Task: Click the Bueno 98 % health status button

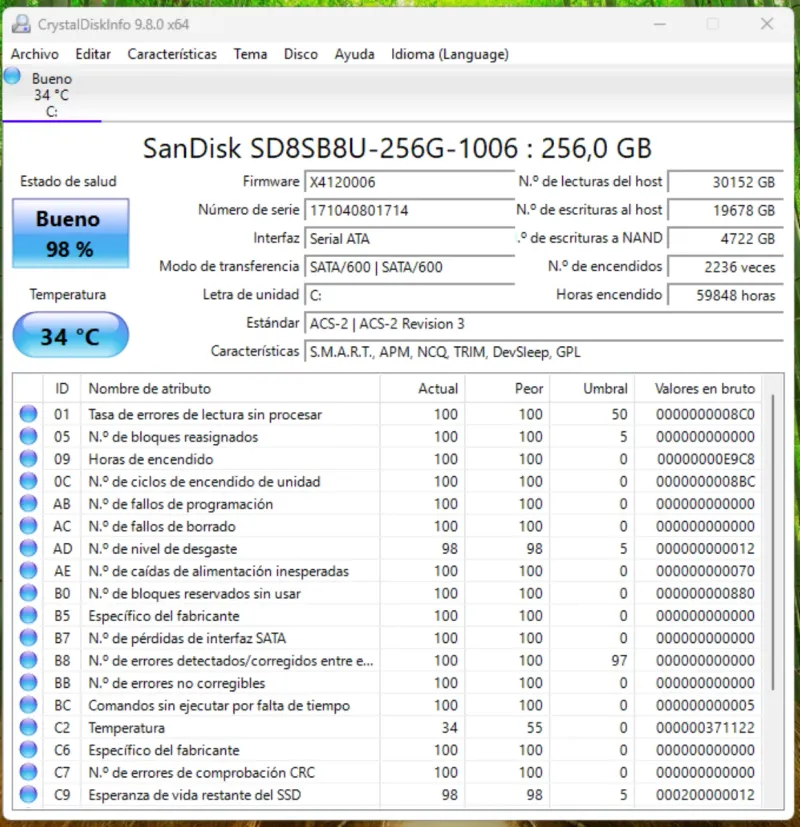Action: click(x=71, y=233)
